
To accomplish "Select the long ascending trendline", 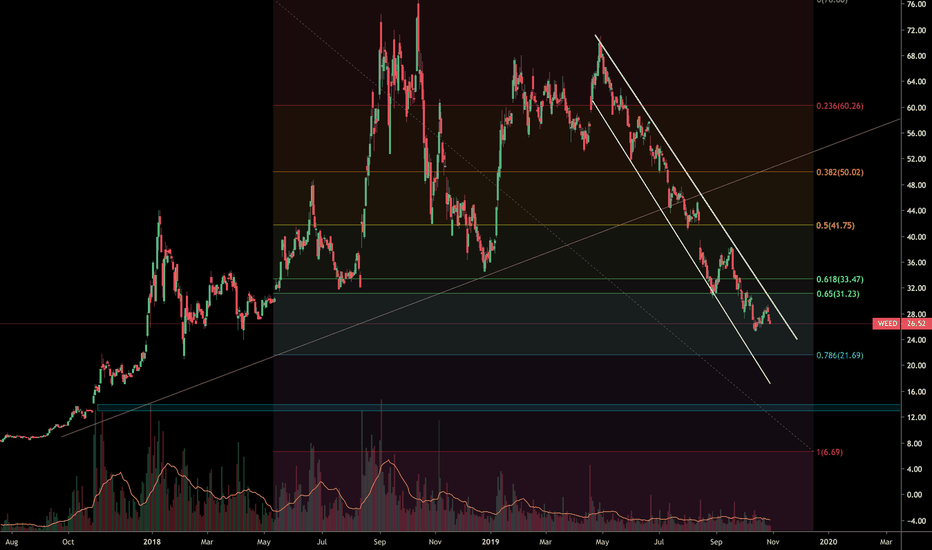I will click(480, 278).
